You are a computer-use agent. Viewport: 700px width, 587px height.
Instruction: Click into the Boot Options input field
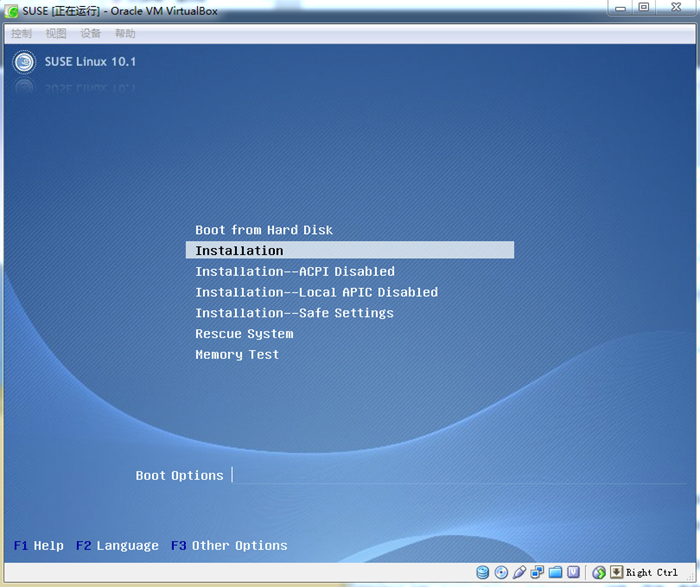(x=459, y=475)
